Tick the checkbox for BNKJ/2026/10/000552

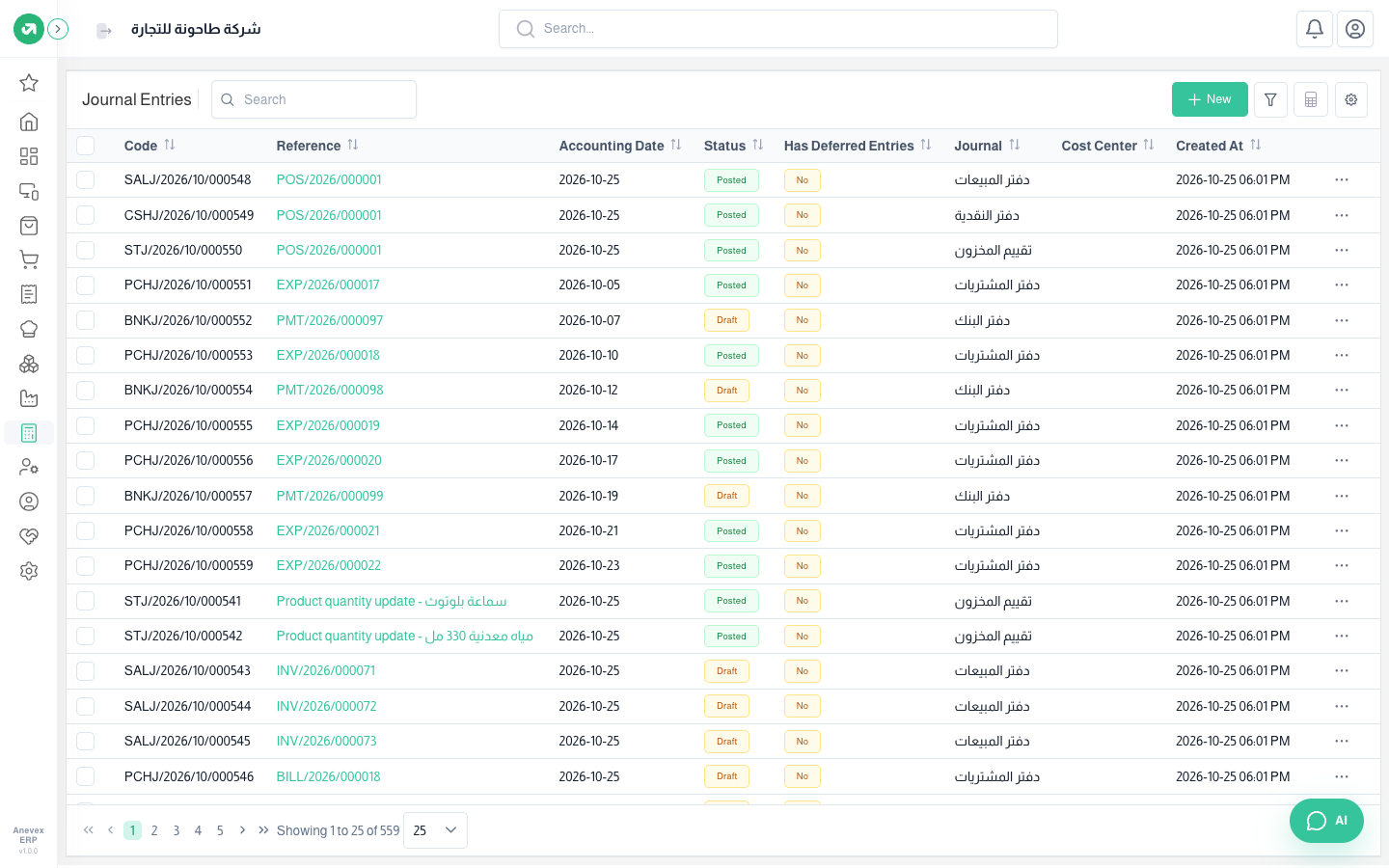[x=86, y=320]
